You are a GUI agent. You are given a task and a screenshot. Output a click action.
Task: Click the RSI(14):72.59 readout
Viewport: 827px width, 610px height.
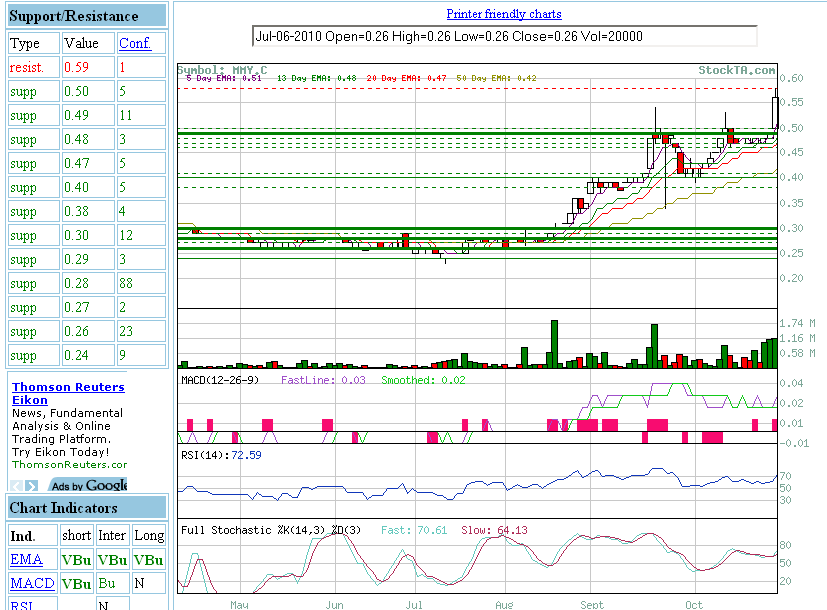pos(221,455)
